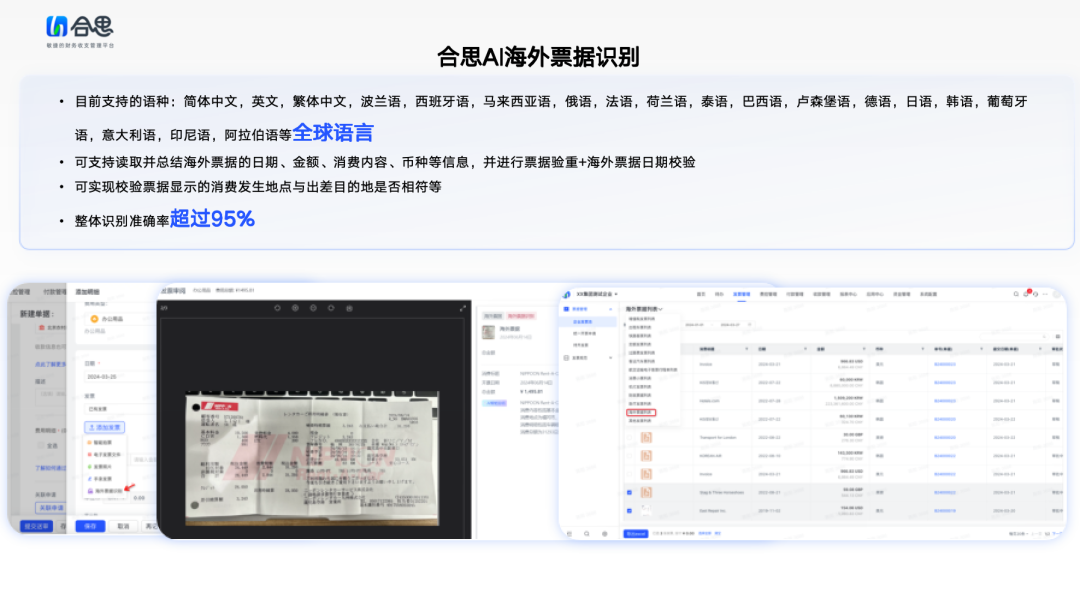The width and height of the screenshot is (1080, 604).
Task: Select the Transport for London merchant cell
Action: click(x=718, y=437)
